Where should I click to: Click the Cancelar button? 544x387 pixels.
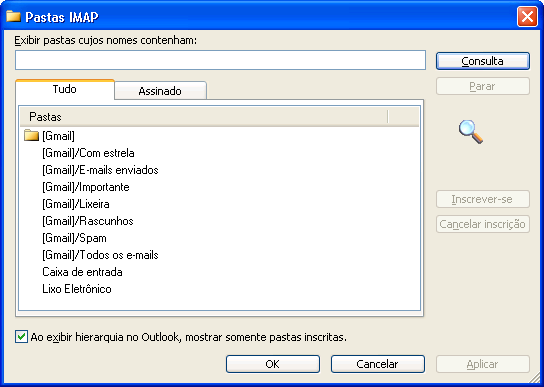(377, 364)
